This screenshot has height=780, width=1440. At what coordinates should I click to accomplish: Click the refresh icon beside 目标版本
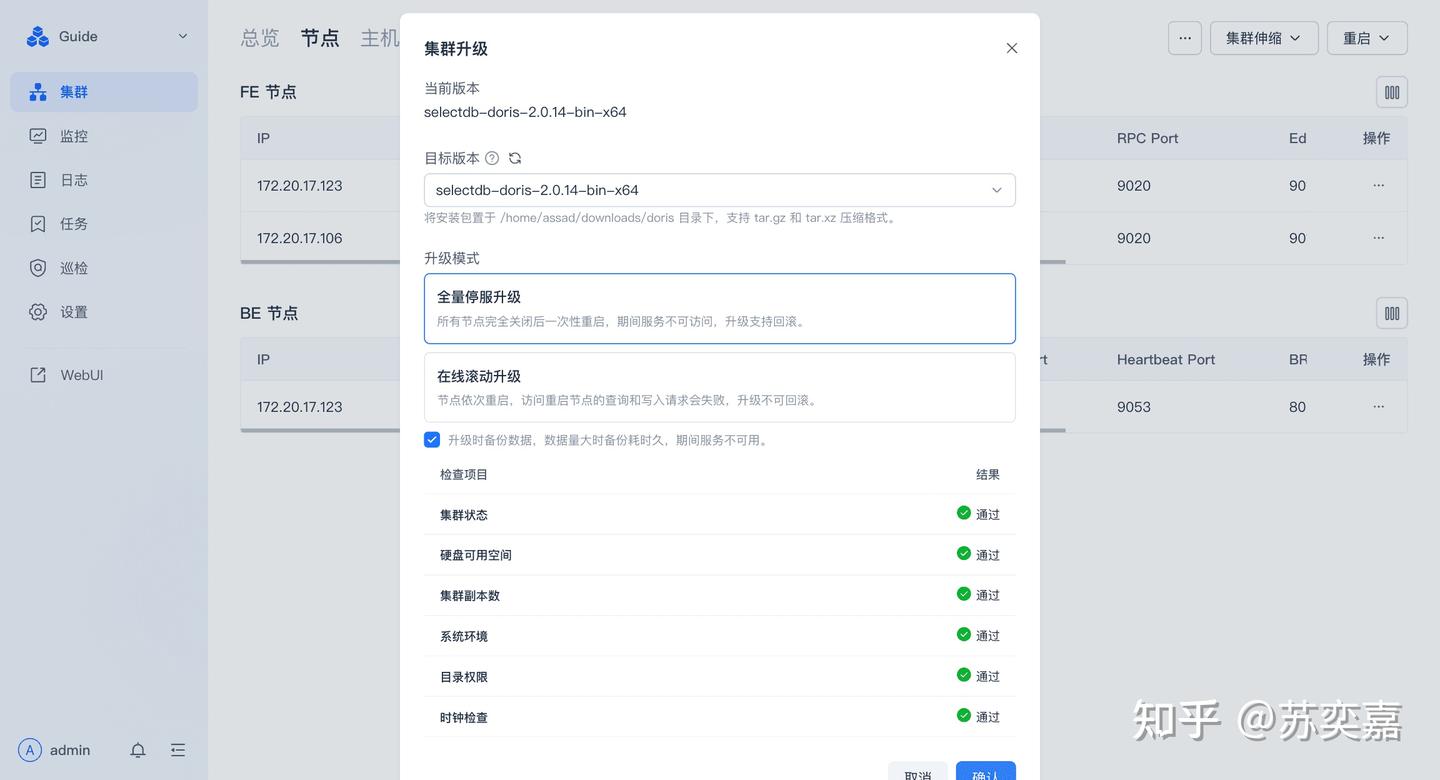(515, 158)
